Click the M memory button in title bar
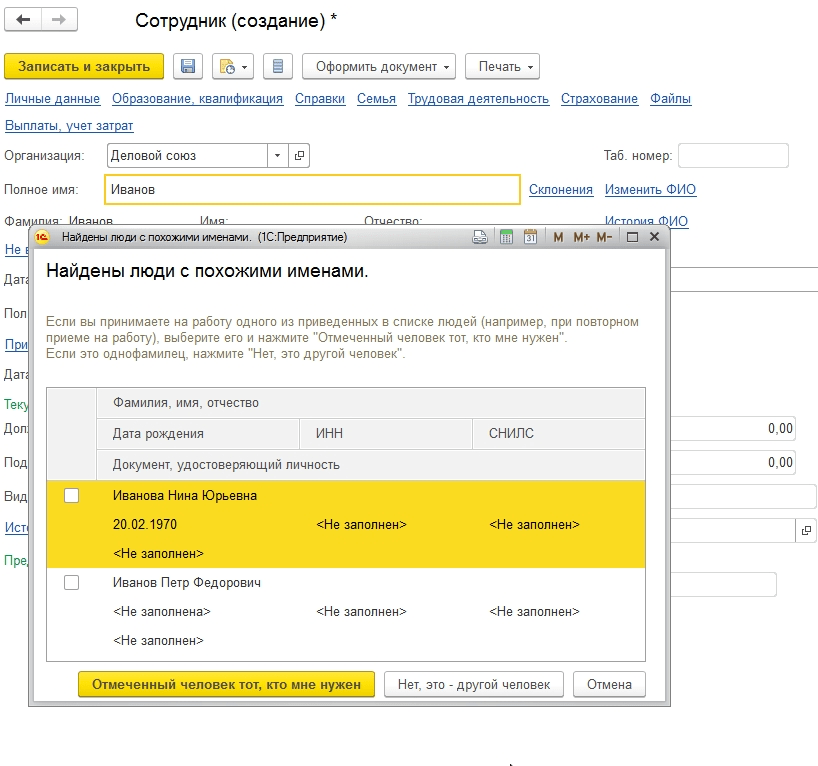 tap(558, 237)
